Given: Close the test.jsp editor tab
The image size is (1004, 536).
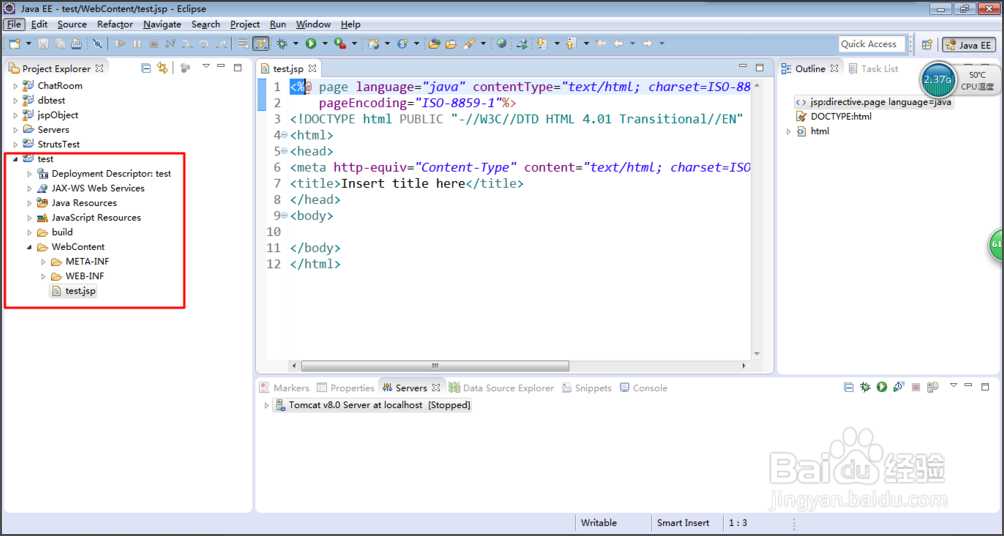Looking at the screenshot, I should [x=312, y=69].
